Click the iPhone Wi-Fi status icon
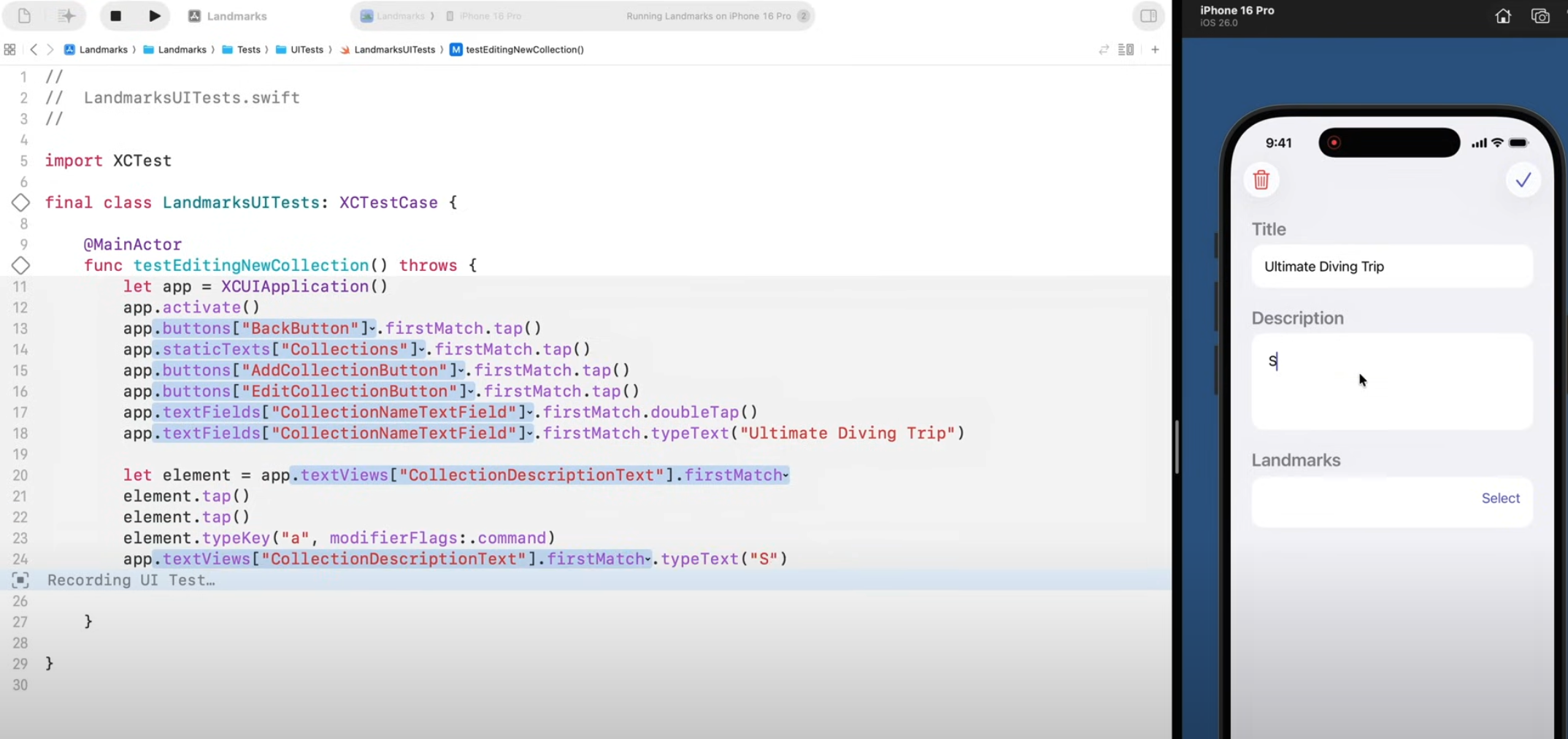 (1497, 143)
